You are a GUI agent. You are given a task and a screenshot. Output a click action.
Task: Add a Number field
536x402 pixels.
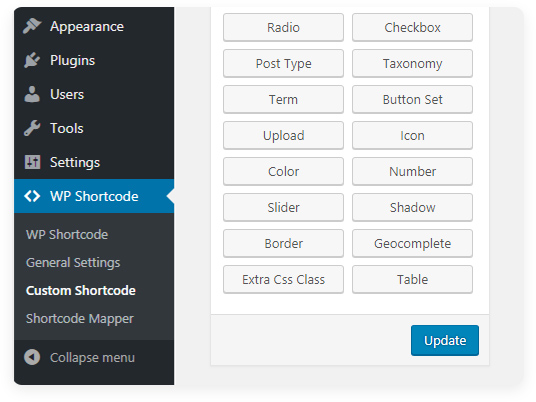coord(412,171)
